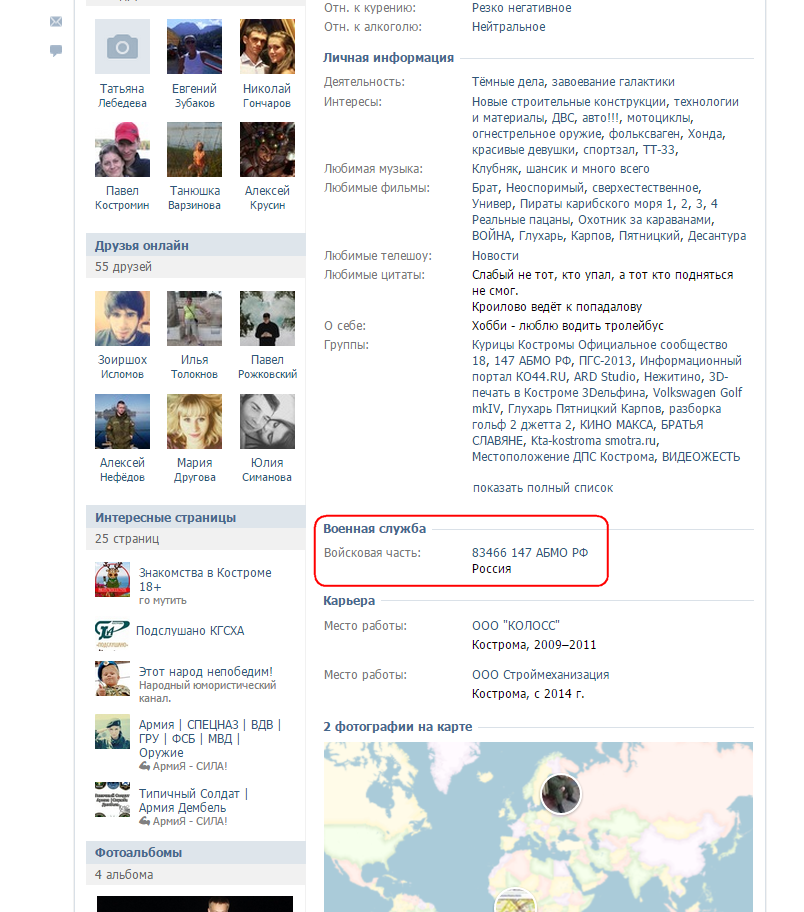The width and height of the screenshot is (804, 912).
Task: Open Зоиршох Исломов's avatar
Action: point(122,319)
